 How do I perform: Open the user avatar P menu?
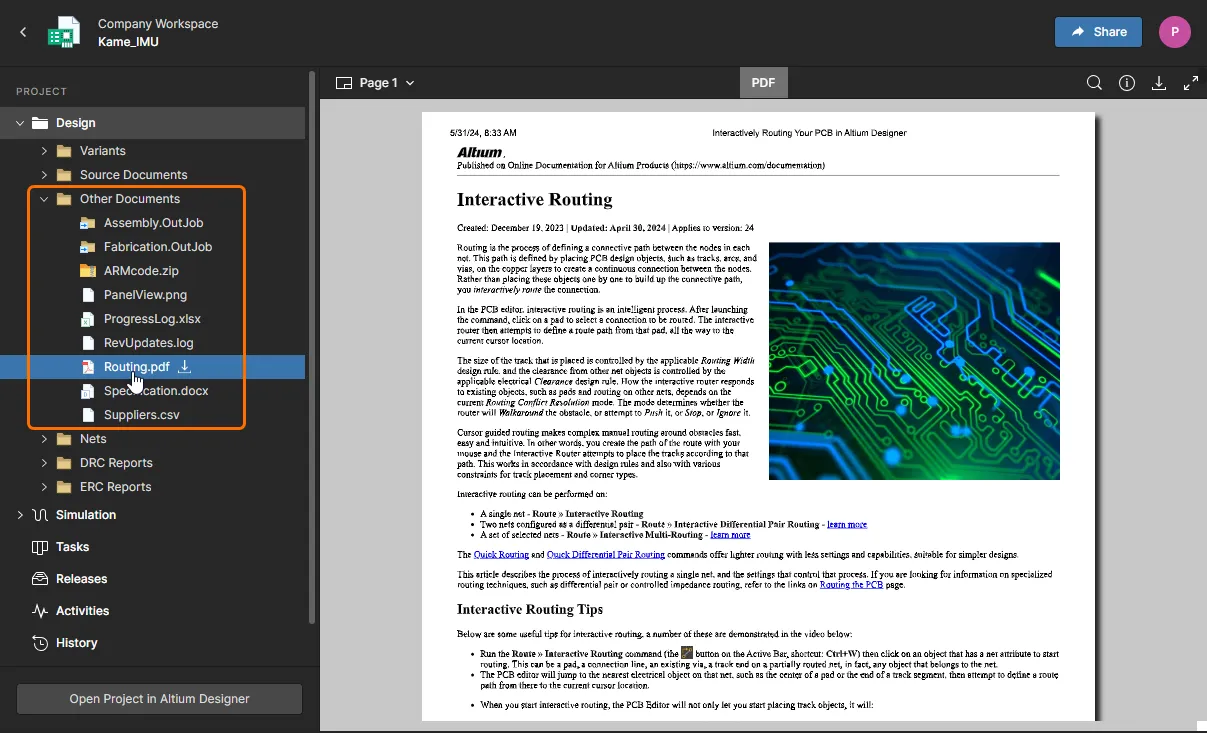[x=1174, y=32]
